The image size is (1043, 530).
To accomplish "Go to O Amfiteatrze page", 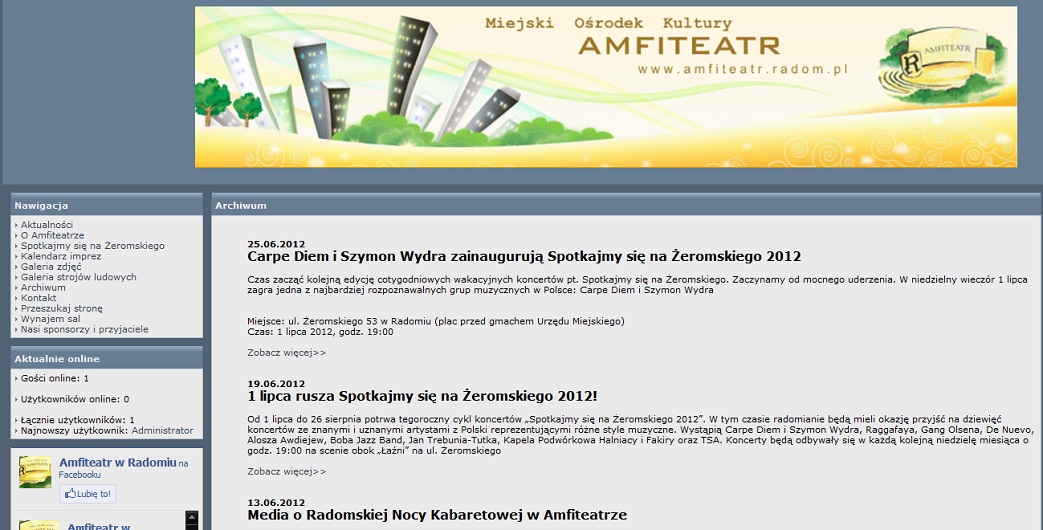I will (54, 236).
